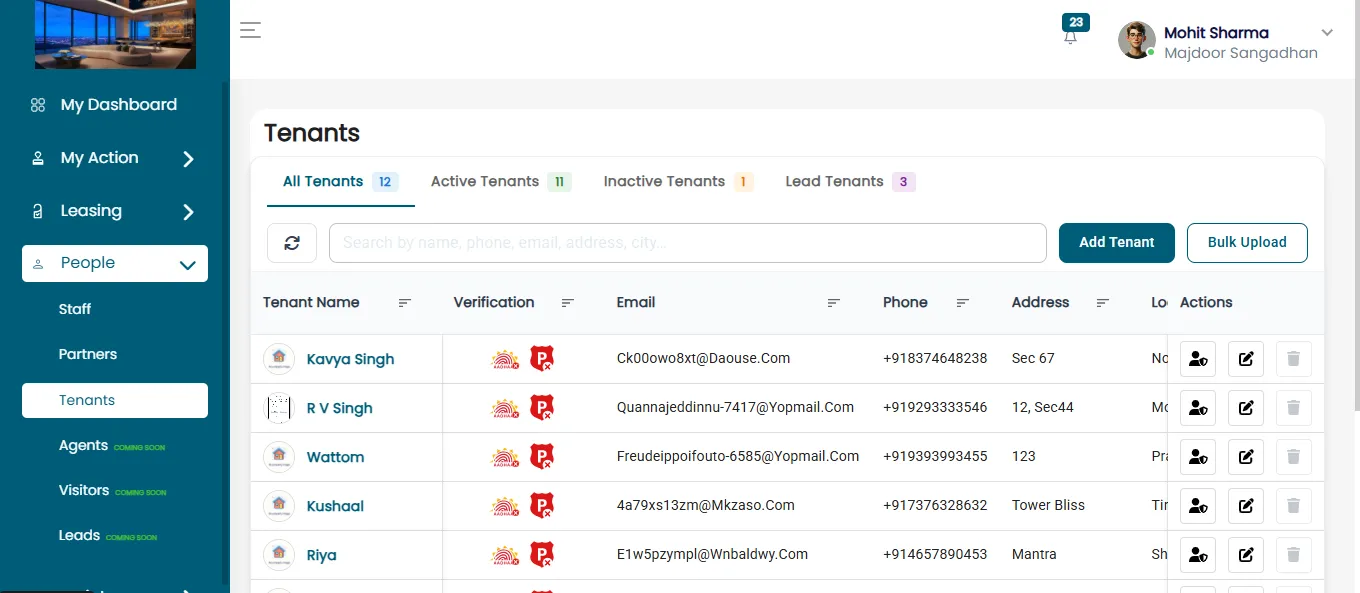Screen dimensions: 1360x593
Task: Switch to the Active Tenants tab
Action: (x=500, y=182)
